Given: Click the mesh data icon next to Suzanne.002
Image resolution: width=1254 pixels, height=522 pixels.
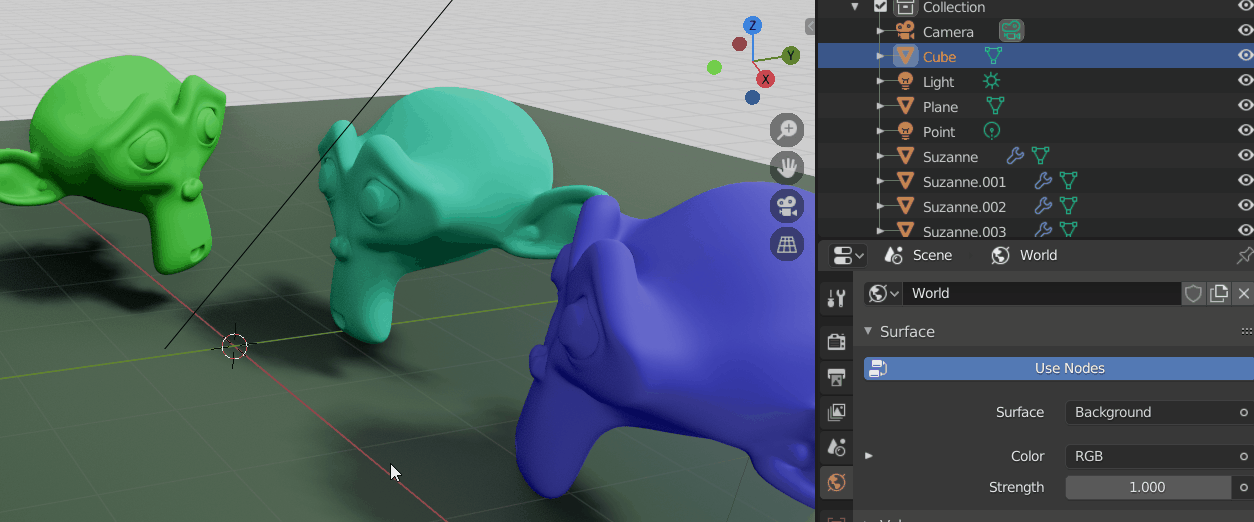Looking at the screenshot, I should (1068, 206).
